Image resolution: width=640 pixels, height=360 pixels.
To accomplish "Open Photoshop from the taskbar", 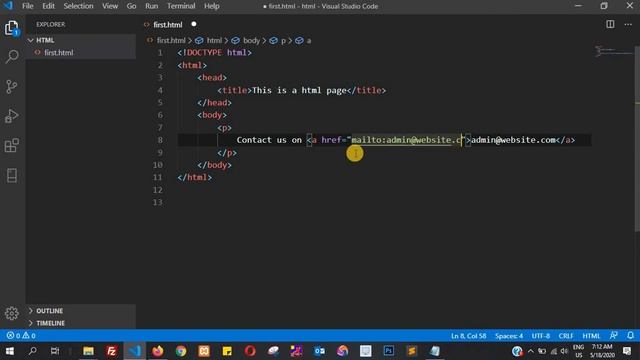I will (389, 351).
